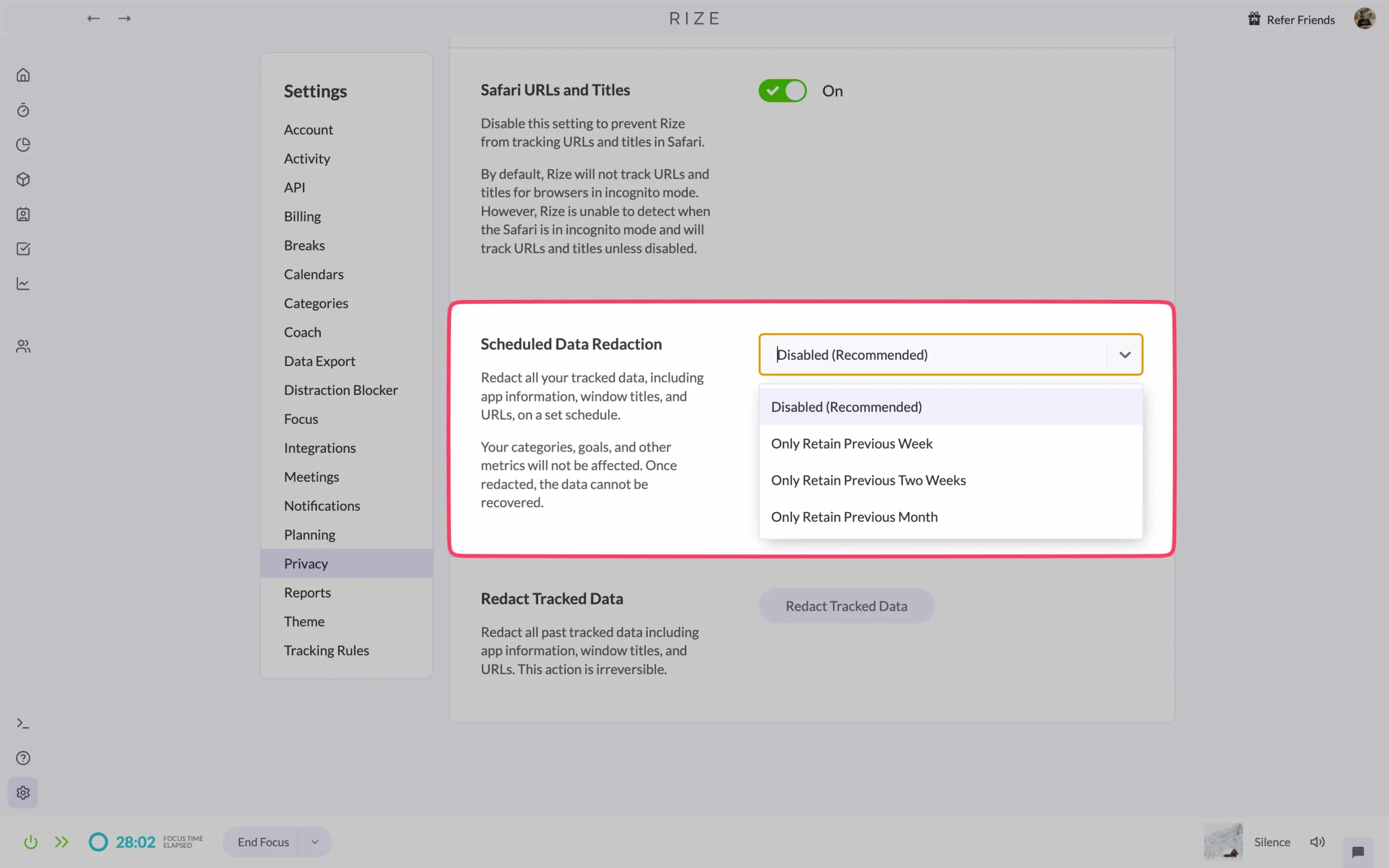Click the focus timer ring icon
This screenshot has width=1389, height=868.
(98, 842)
